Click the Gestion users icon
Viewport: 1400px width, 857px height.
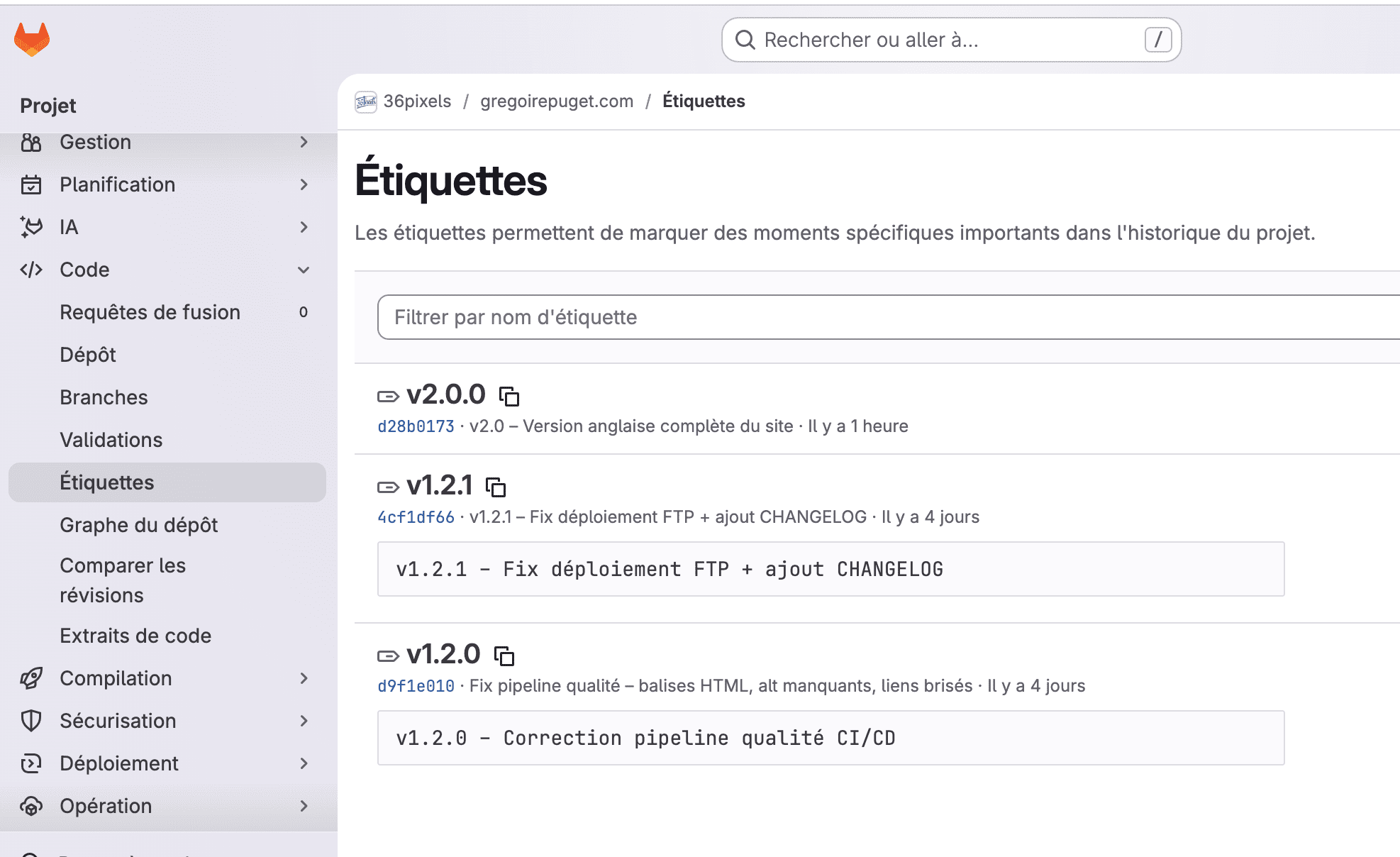pos(31,143)
